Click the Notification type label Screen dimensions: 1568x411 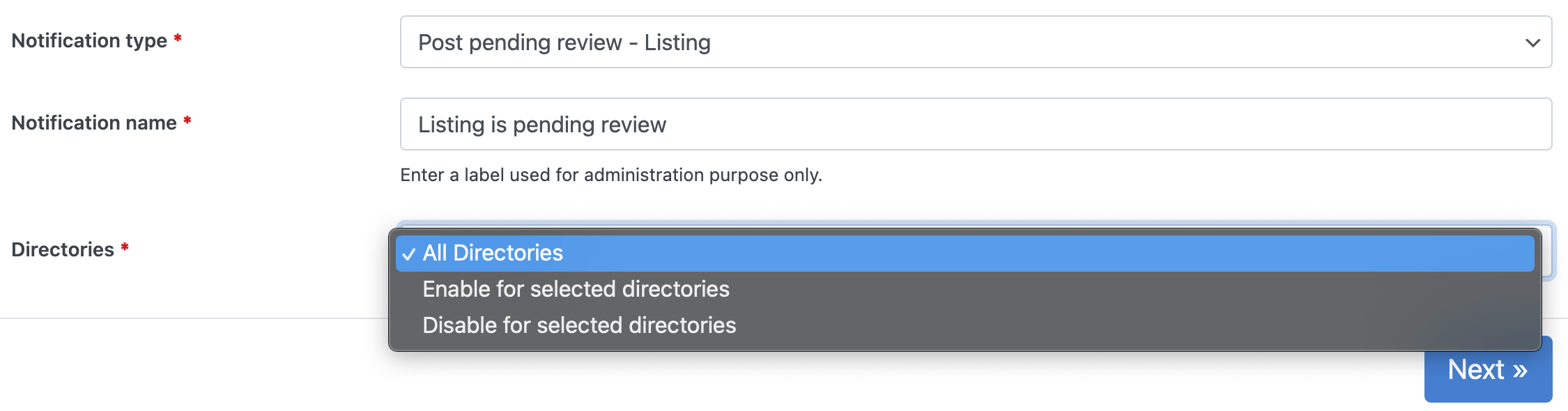click(x=89, y=40)
